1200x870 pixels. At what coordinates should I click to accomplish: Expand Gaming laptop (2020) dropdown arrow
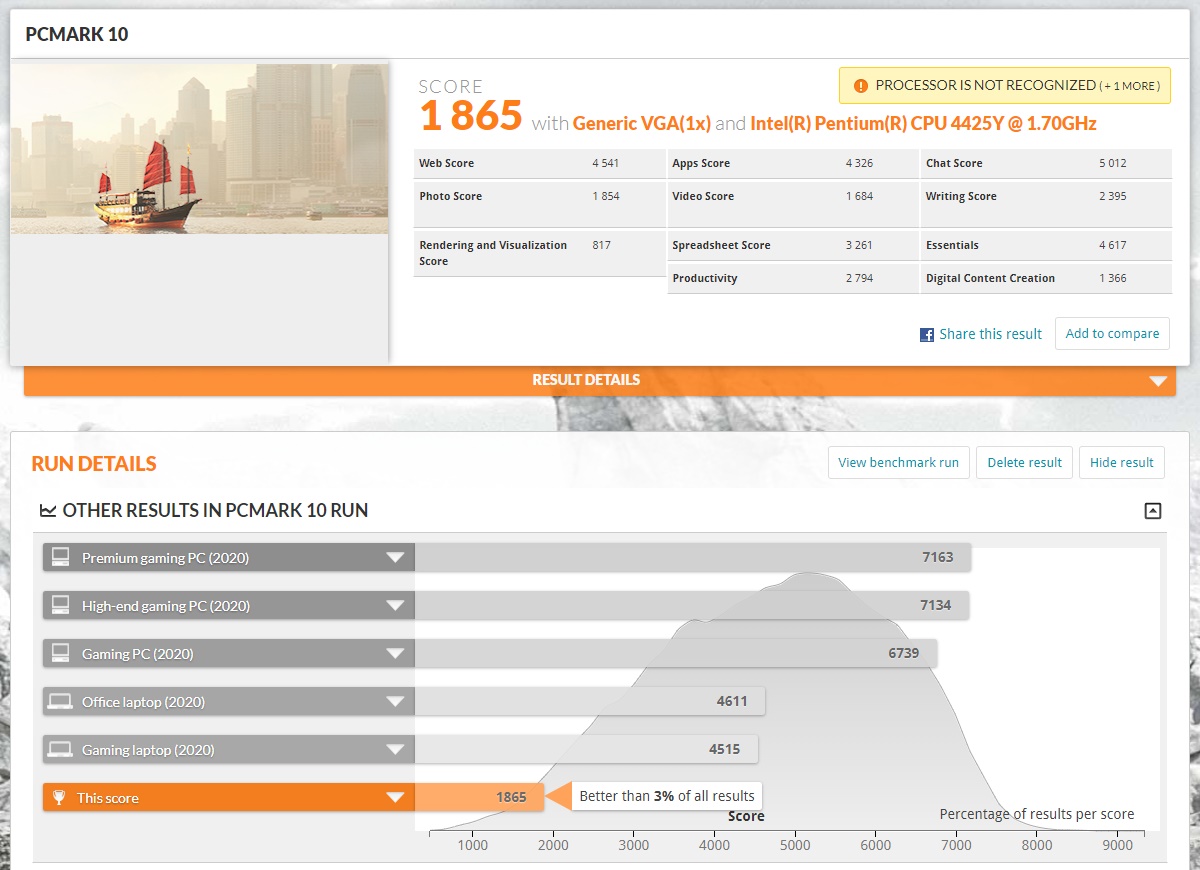[x=396, y=750]
